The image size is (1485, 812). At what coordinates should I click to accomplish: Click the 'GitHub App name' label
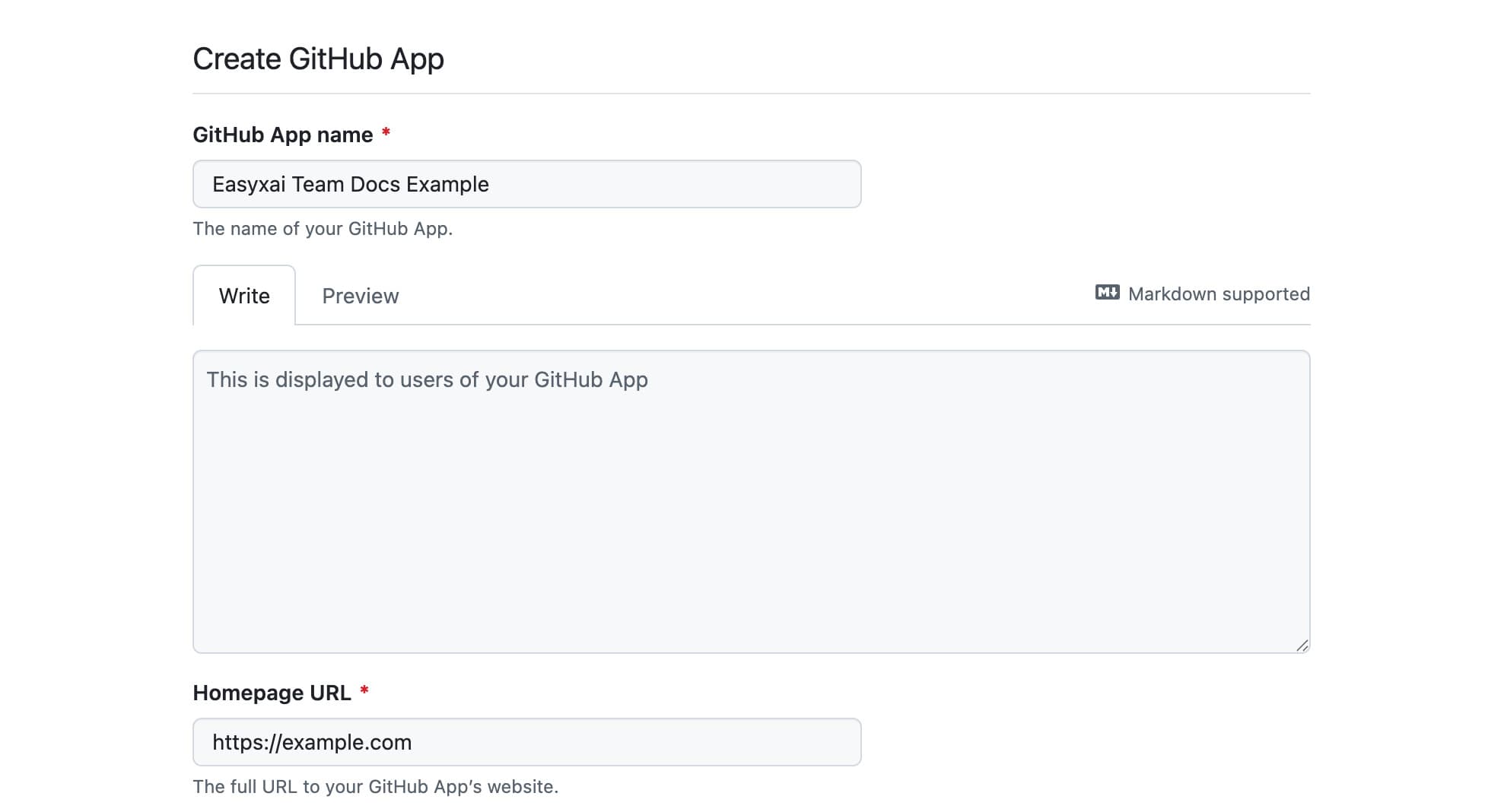coord(282,135)
